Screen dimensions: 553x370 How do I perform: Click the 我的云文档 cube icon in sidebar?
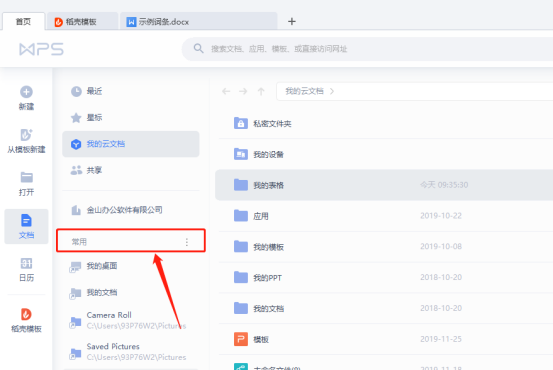pyautogui.click(x=76, y=144)
